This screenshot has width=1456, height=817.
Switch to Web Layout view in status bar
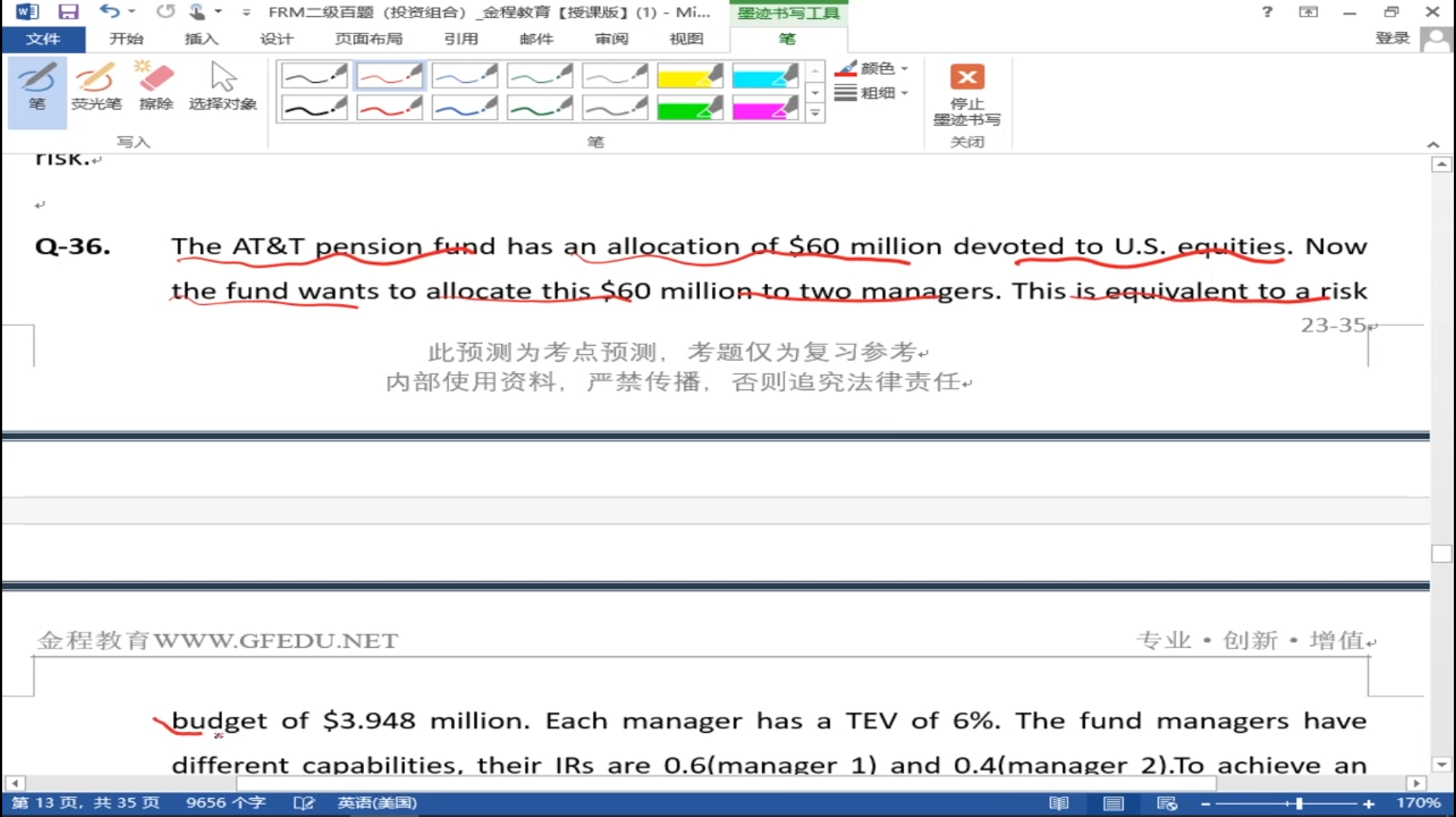(1167, 803)
